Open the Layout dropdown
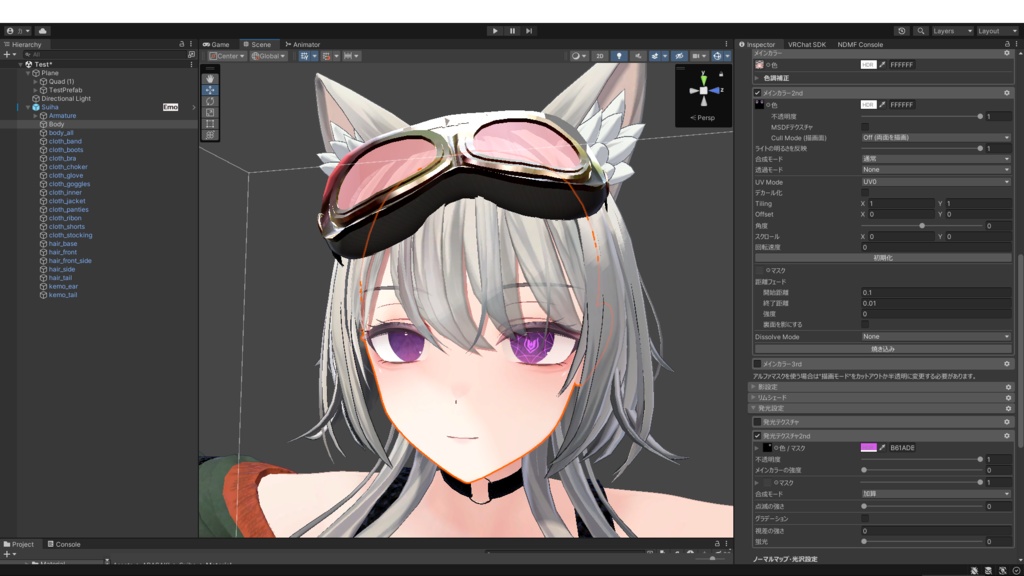 pyautogui.click(x=997, y=31)
